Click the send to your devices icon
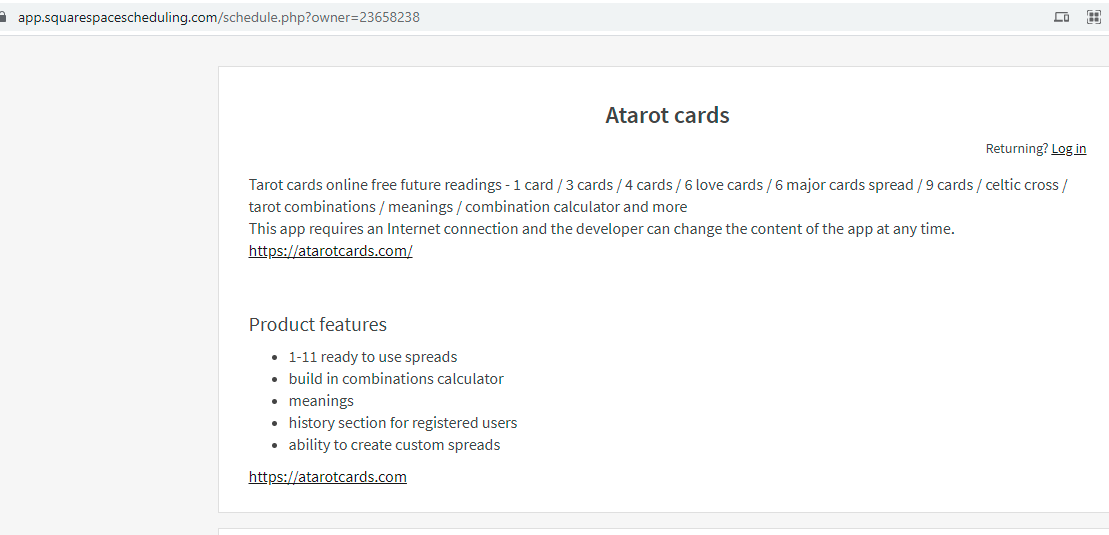 pyautogui.click(x=1062, y=17)
